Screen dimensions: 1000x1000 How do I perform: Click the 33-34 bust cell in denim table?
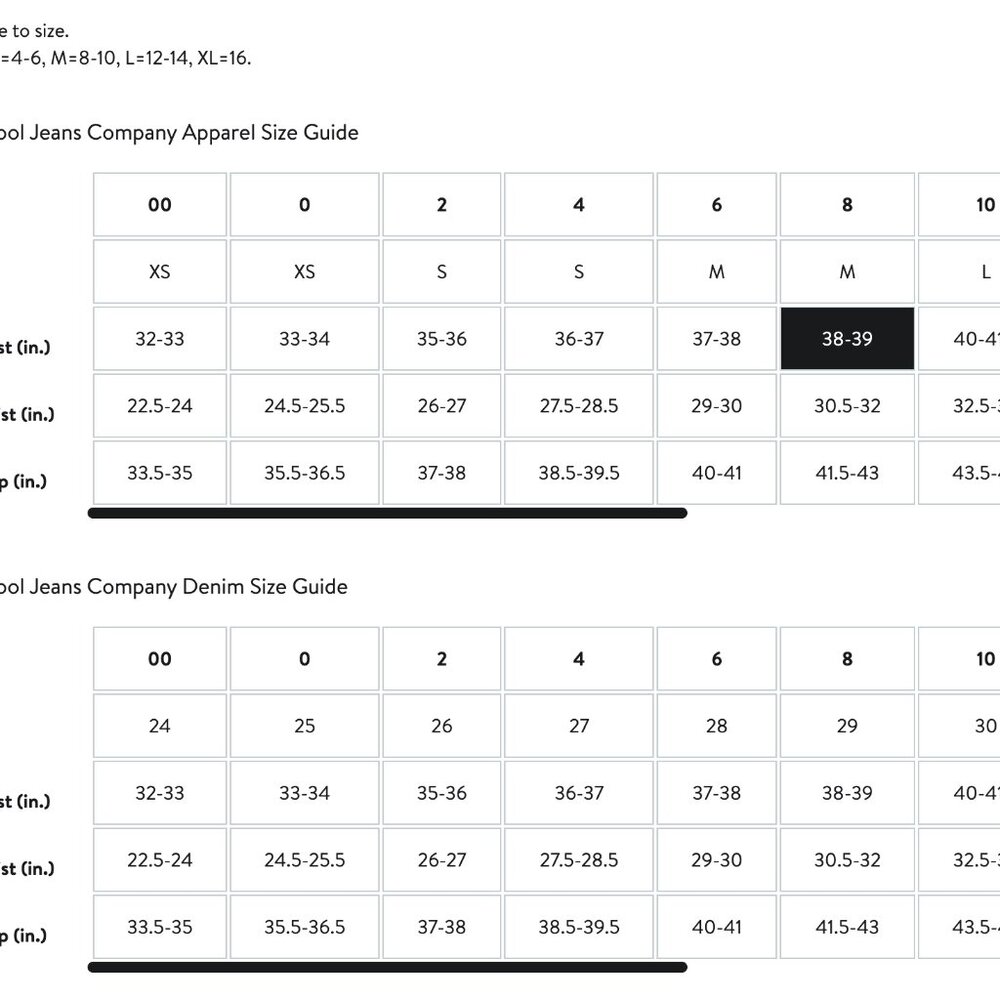coord(305,793)
